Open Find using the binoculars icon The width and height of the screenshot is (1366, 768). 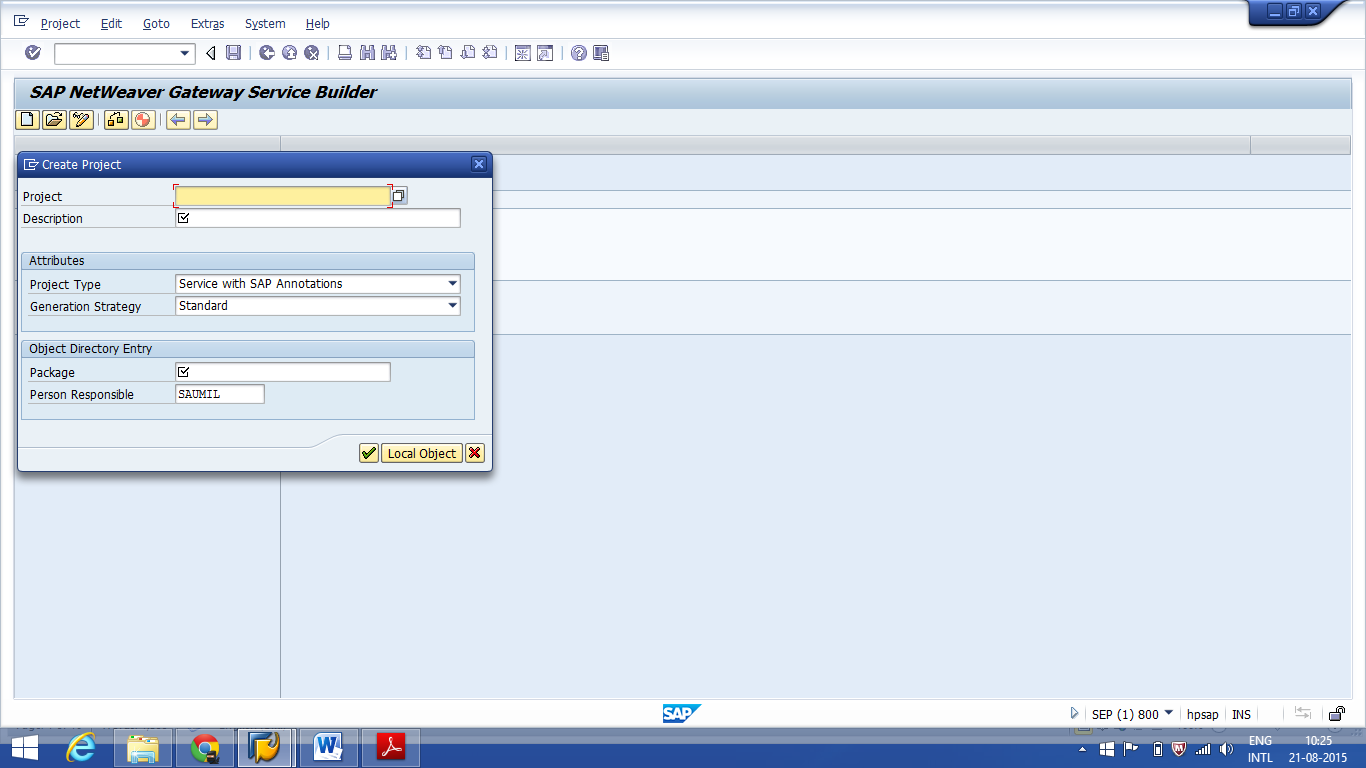pyautogui.click(x=367, y=53)
